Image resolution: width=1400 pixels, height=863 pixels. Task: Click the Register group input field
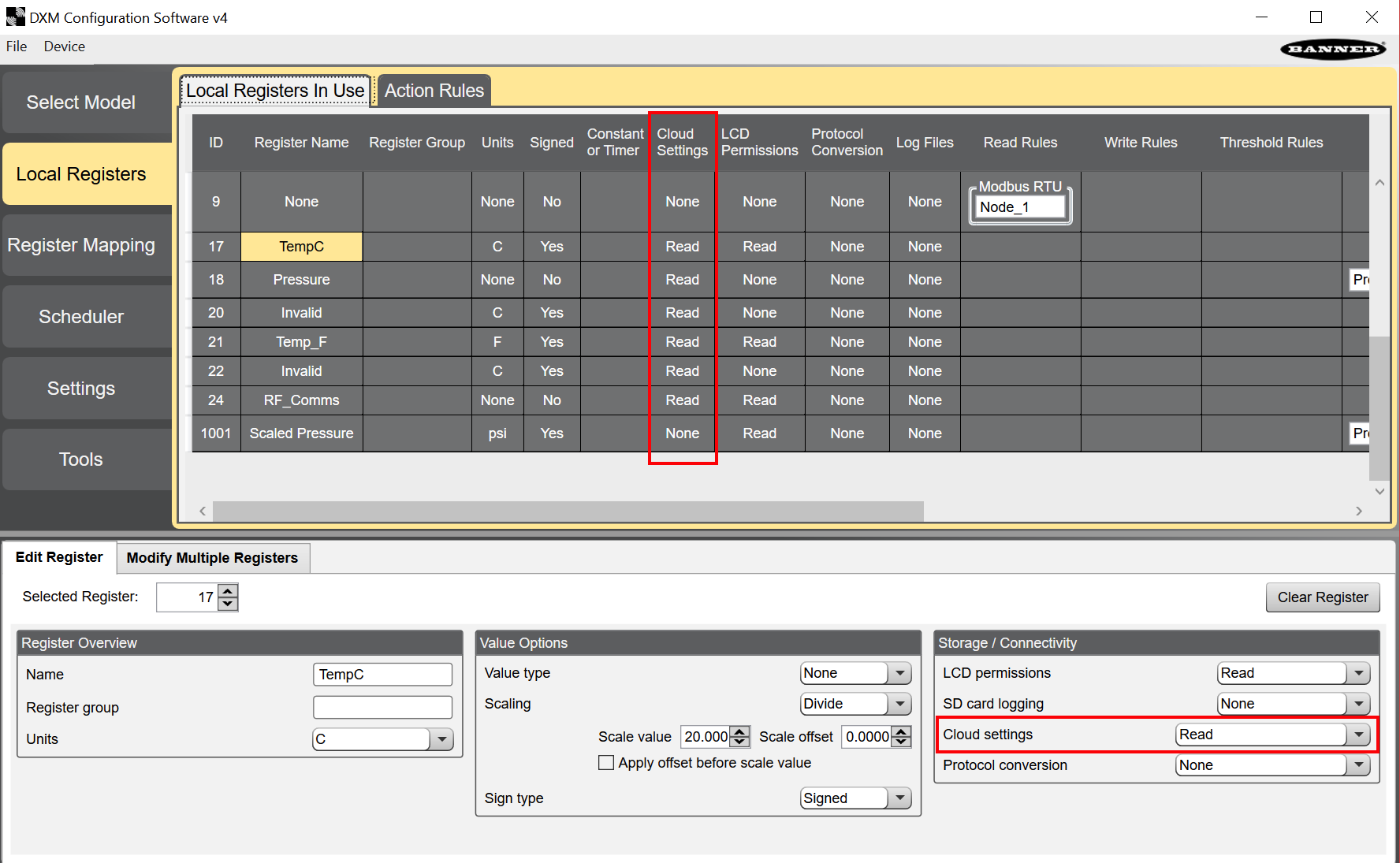click(382, 707)
